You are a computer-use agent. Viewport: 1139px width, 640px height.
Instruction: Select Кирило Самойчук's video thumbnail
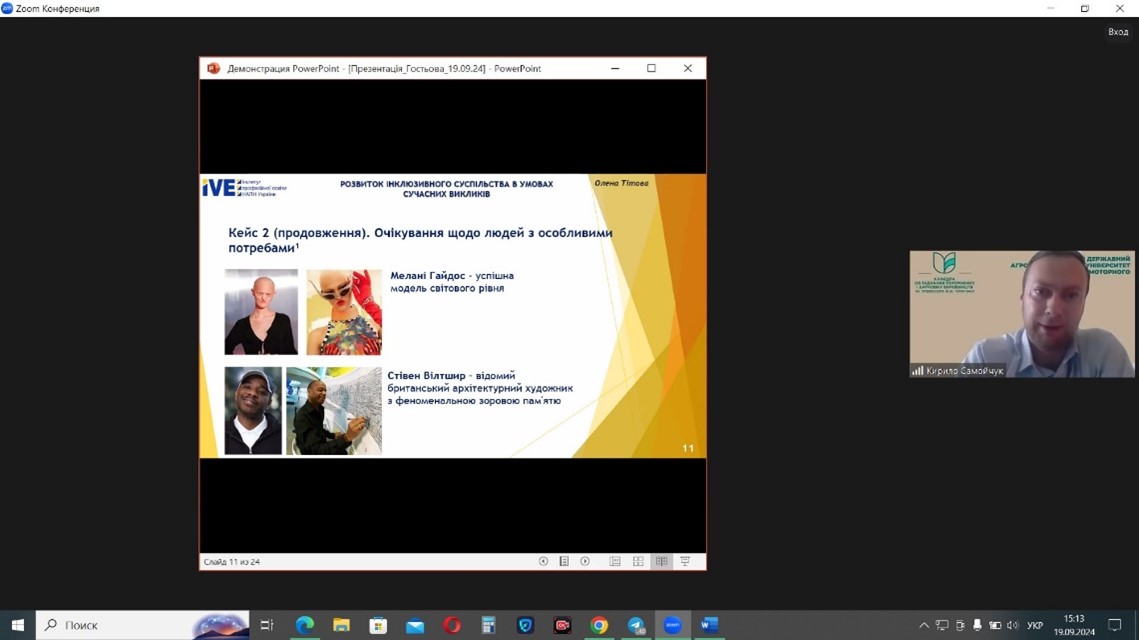pyautogui.click(x=1021, y=314)
